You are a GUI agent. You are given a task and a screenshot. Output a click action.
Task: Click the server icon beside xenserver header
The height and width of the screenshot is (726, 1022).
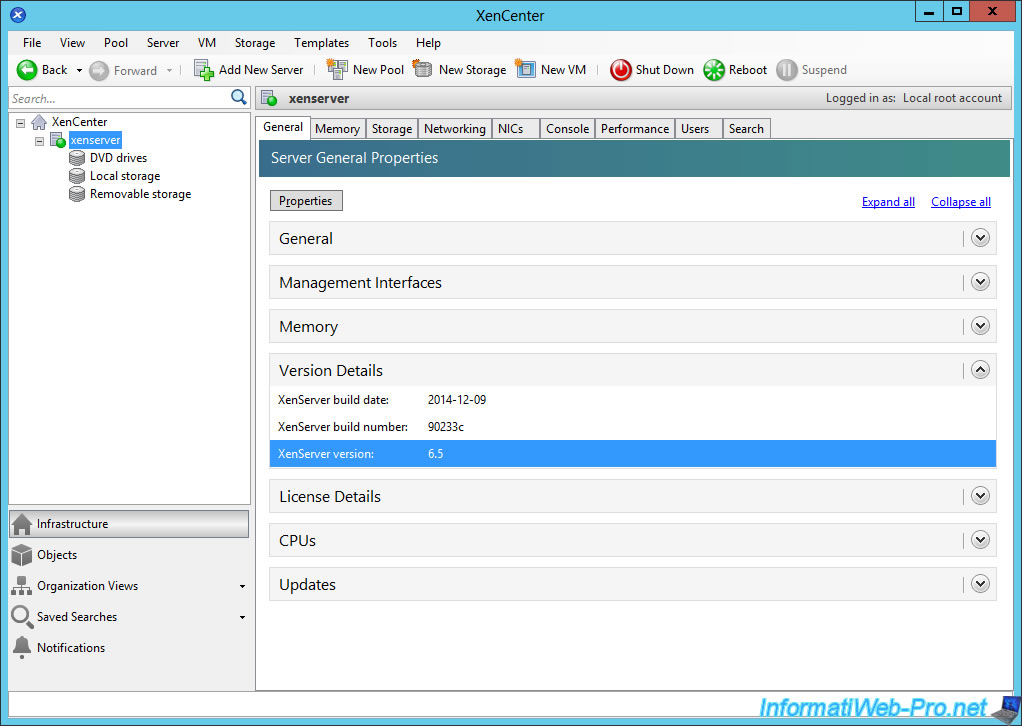pyautogui.click(x=269, y=98)
